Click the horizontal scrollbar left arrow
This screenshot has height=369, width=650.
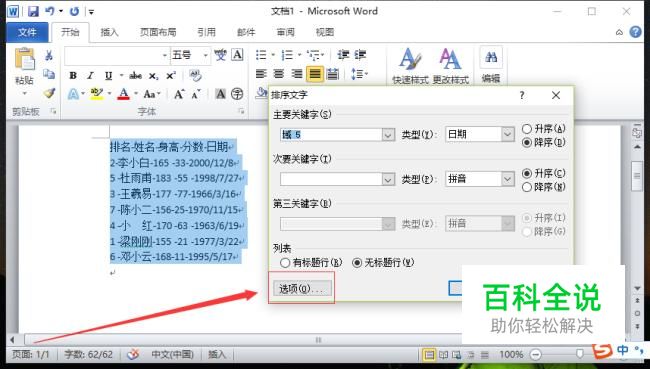12,340
